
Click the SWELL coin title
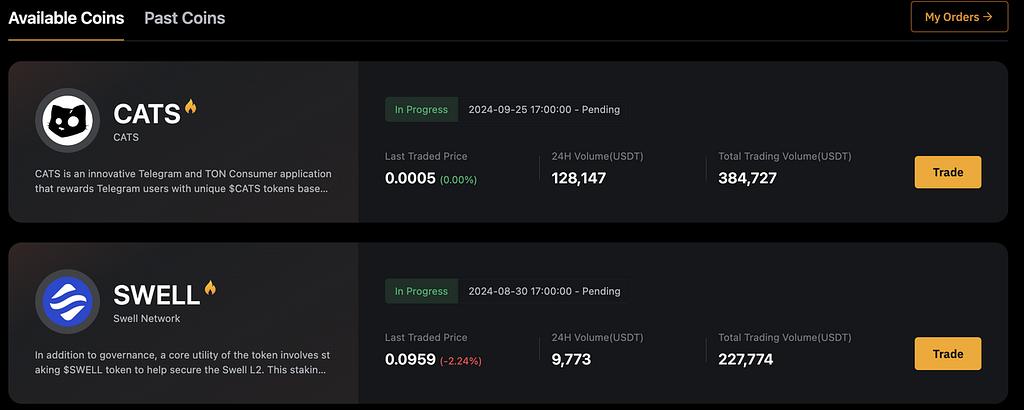pyautogui.click(x=157, y=295)
